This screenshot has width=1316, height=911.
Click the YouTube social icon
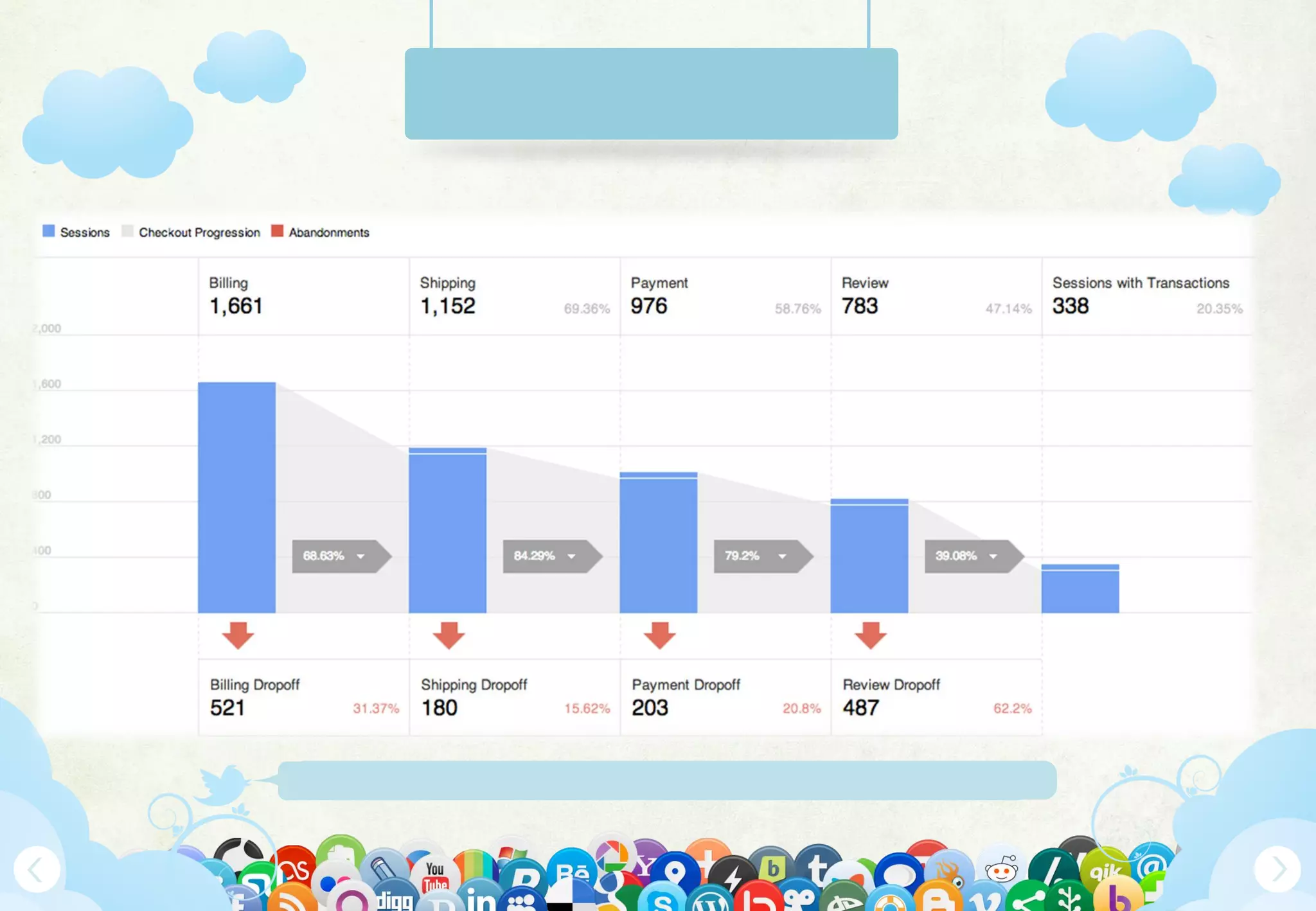coord(435,876)
